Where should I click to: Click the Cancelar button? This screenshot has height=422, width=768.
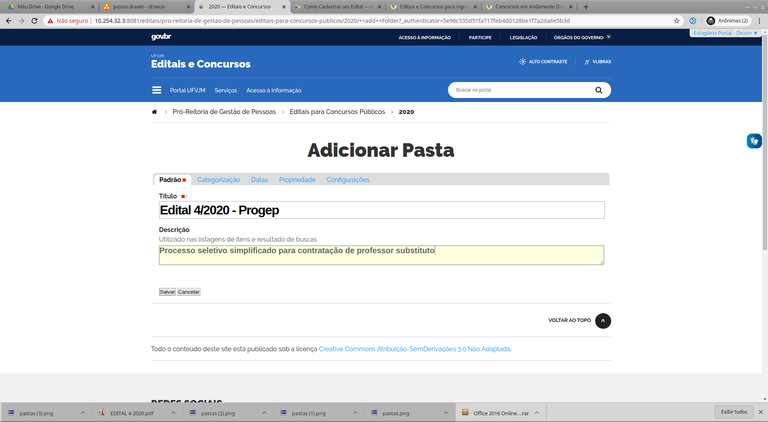pos(189,292)
